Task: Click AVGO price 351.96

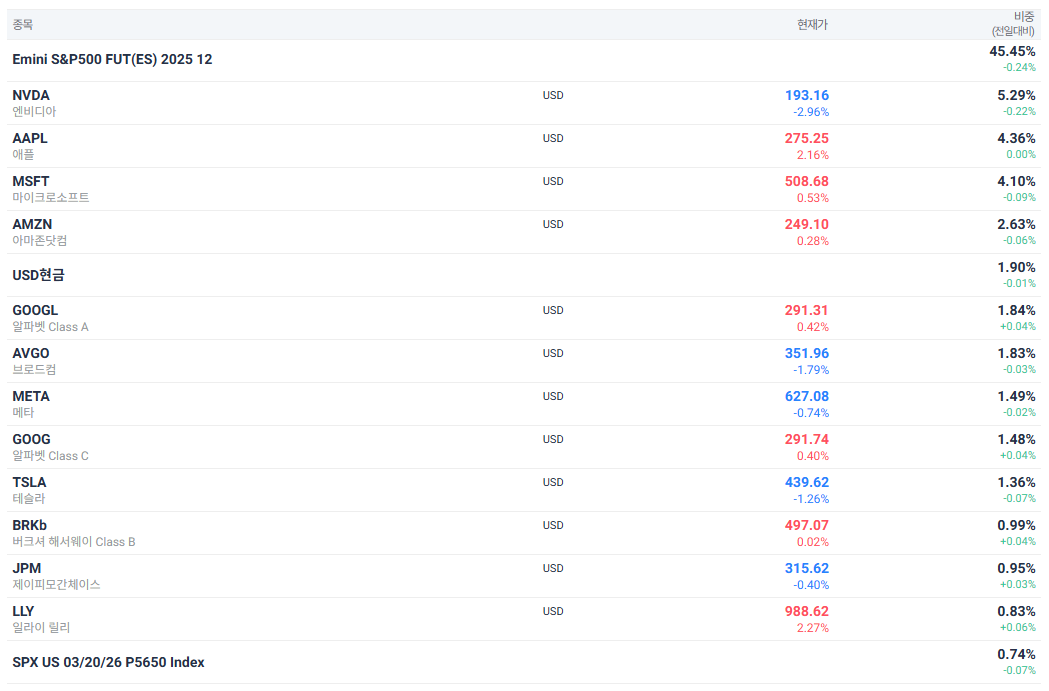Action: (807, 353)
